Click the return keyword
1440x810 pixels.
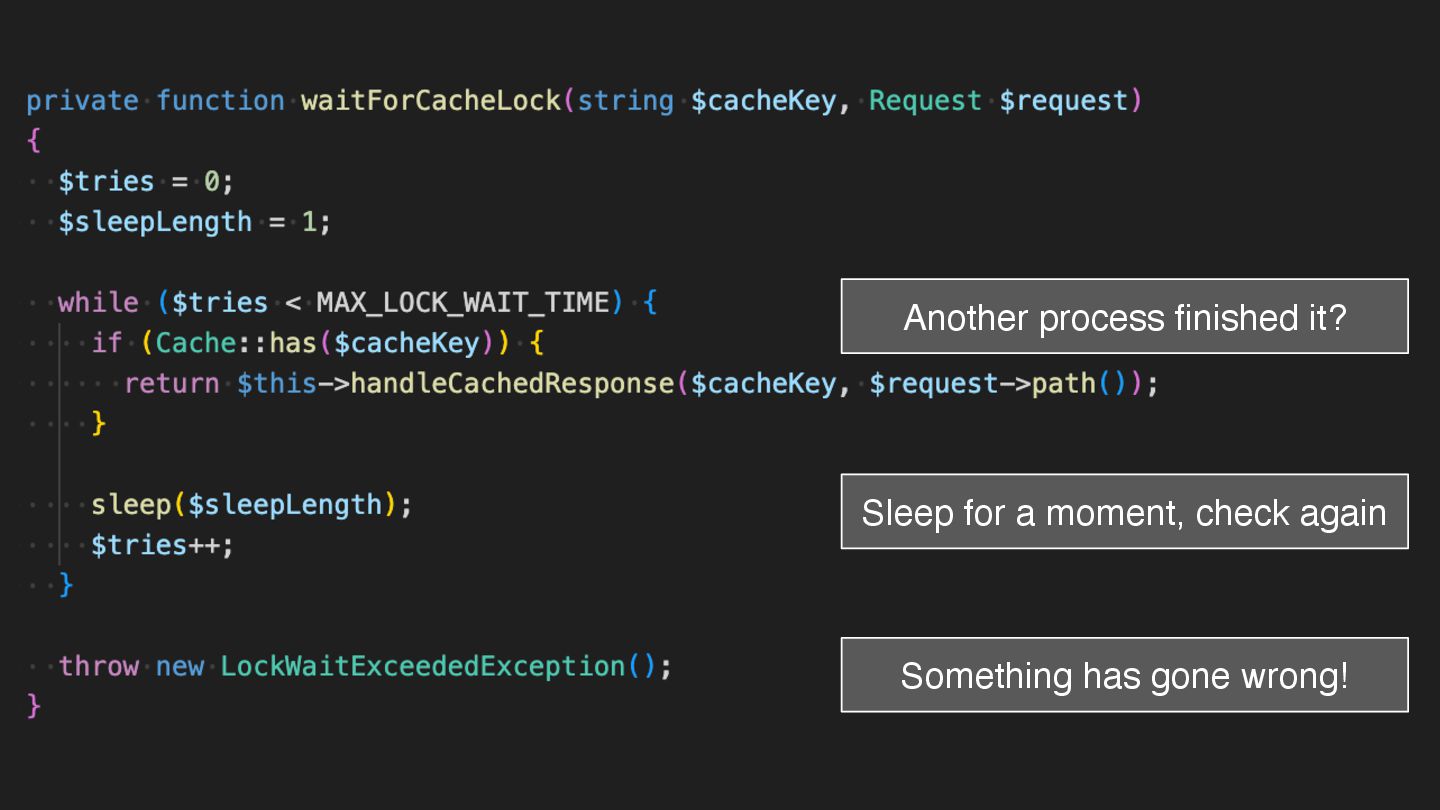point(171,384)
